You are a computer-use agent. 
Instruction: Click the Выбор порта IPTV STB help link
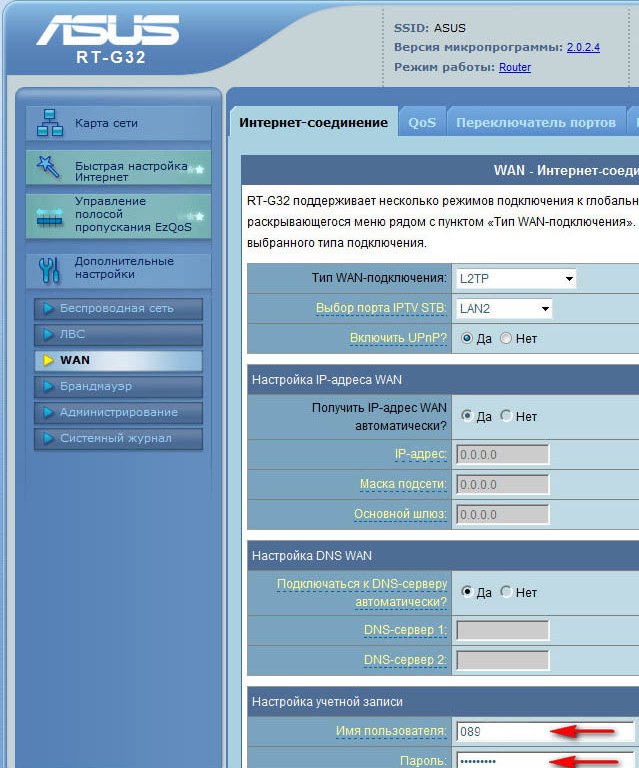tap(381, 308)
